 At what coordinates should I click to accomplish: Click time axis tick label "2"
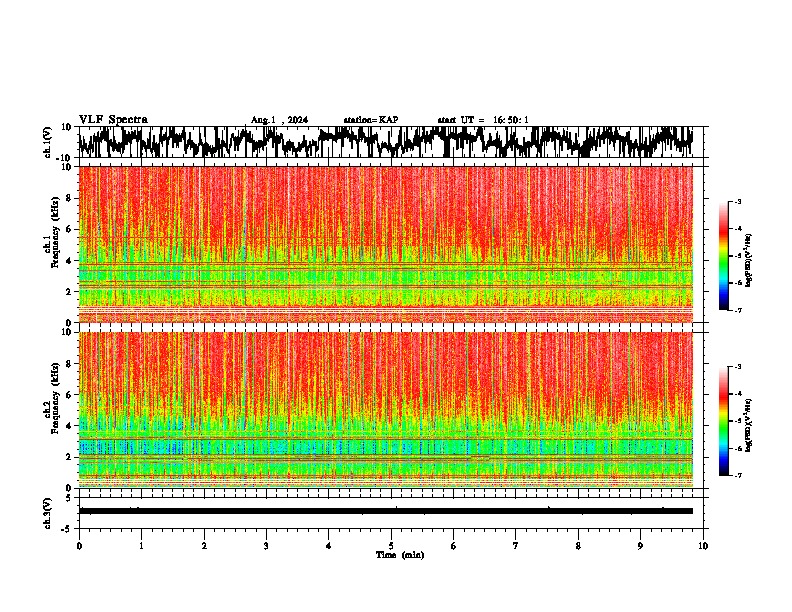(204, 546)
